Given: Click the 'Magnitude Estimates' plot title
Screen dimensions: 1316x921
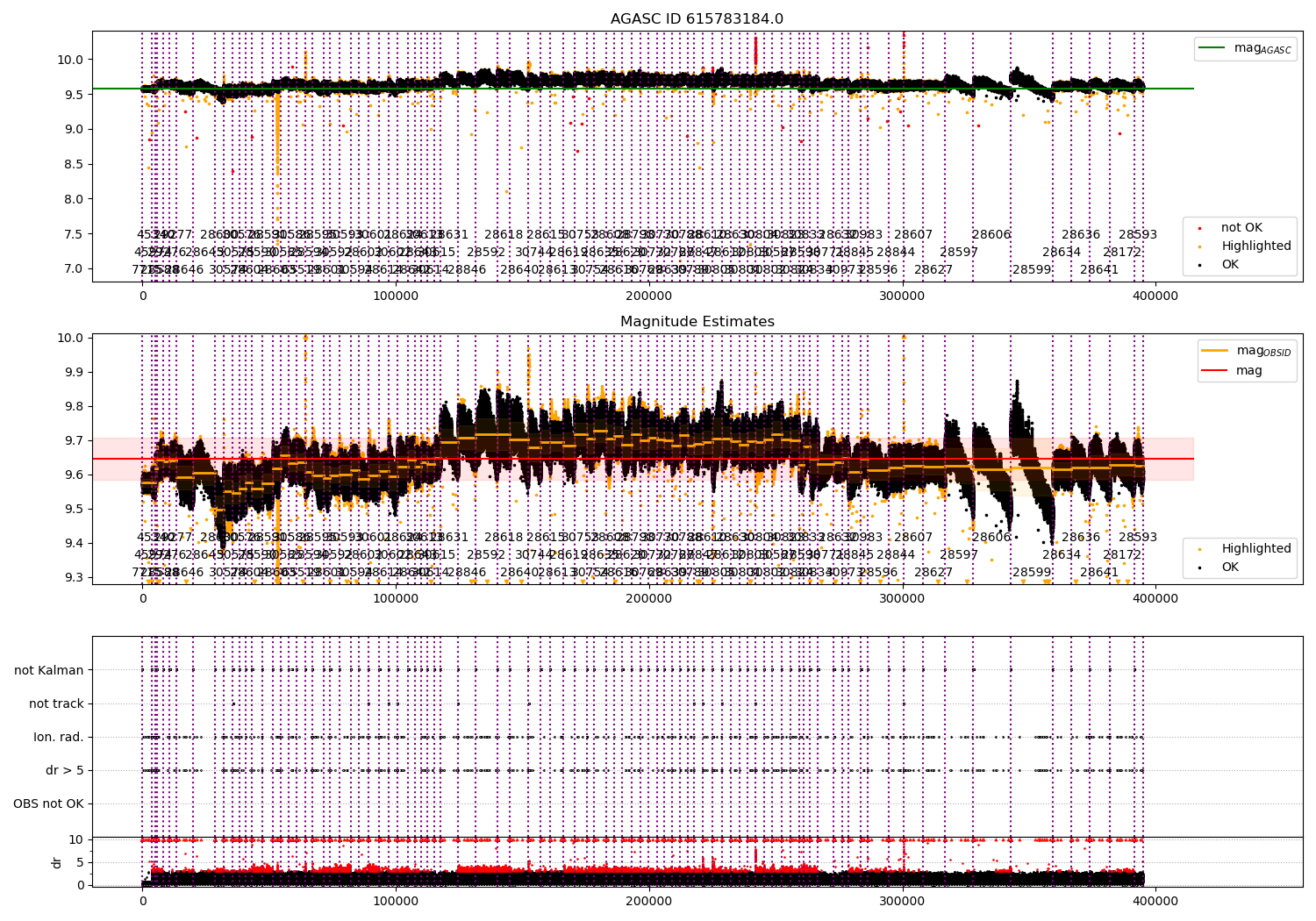Looking at the screenshot, I should pos(697,322).
